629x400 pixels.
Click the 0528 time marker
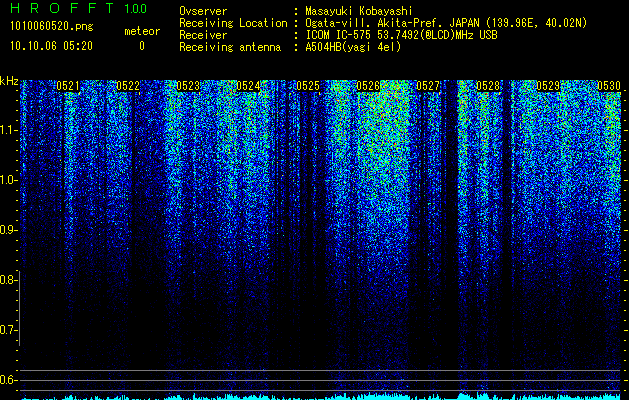(x=489, y=86)
